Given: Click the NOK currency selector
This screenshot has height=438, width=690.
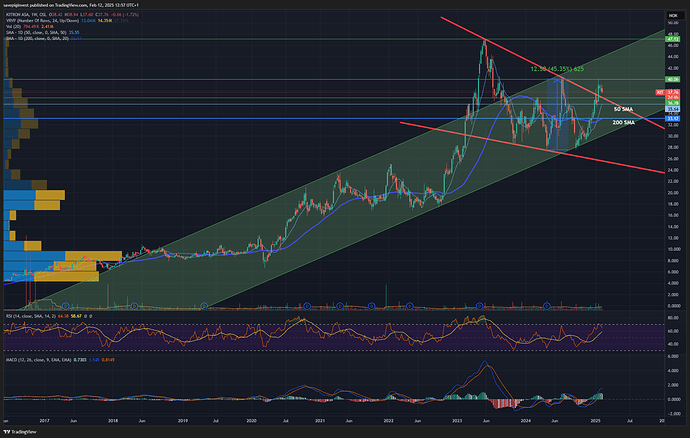Looking at the screenshot, I should [x=673, y=15].
